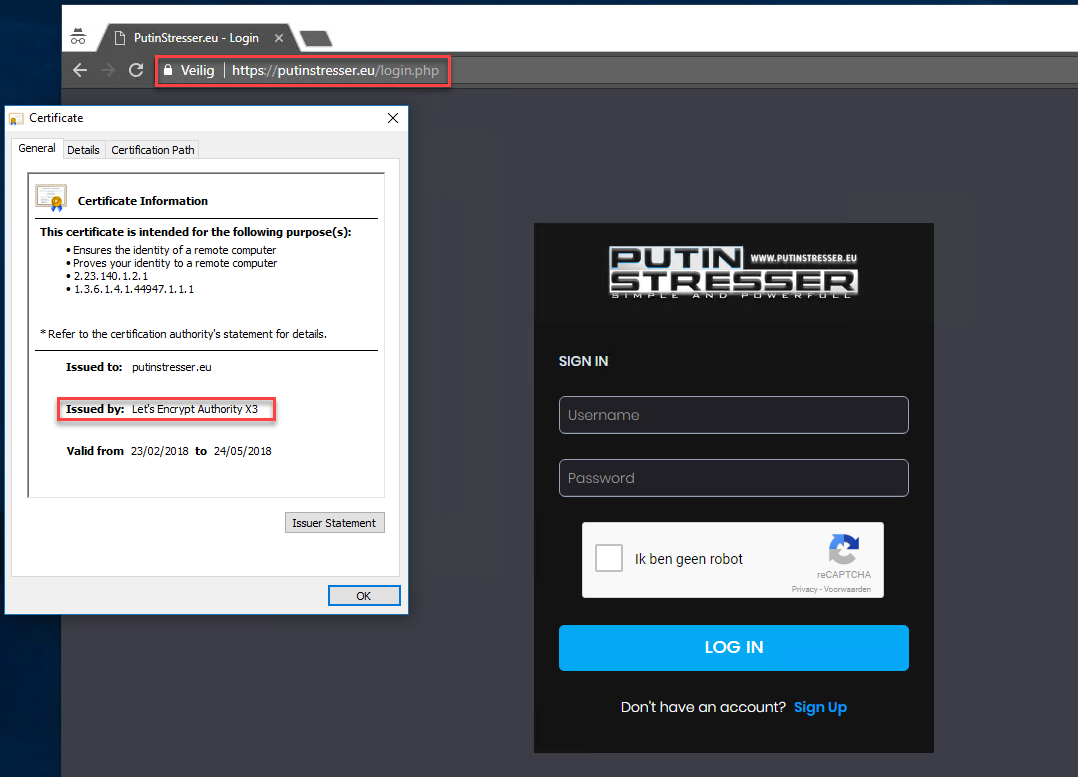Open the Certification Path tab

[153, 150]
